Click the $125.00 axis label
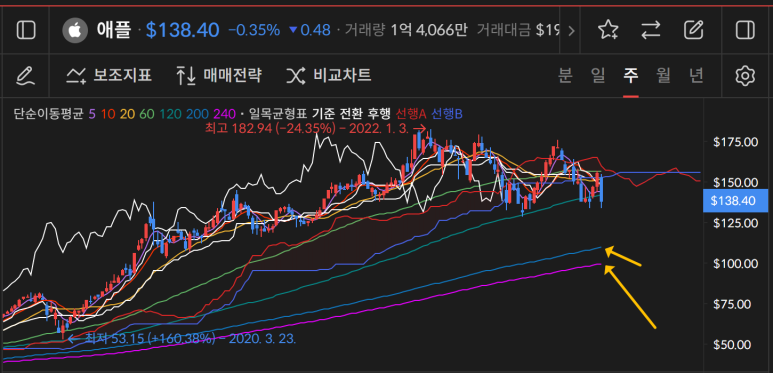 coord(736,223)
